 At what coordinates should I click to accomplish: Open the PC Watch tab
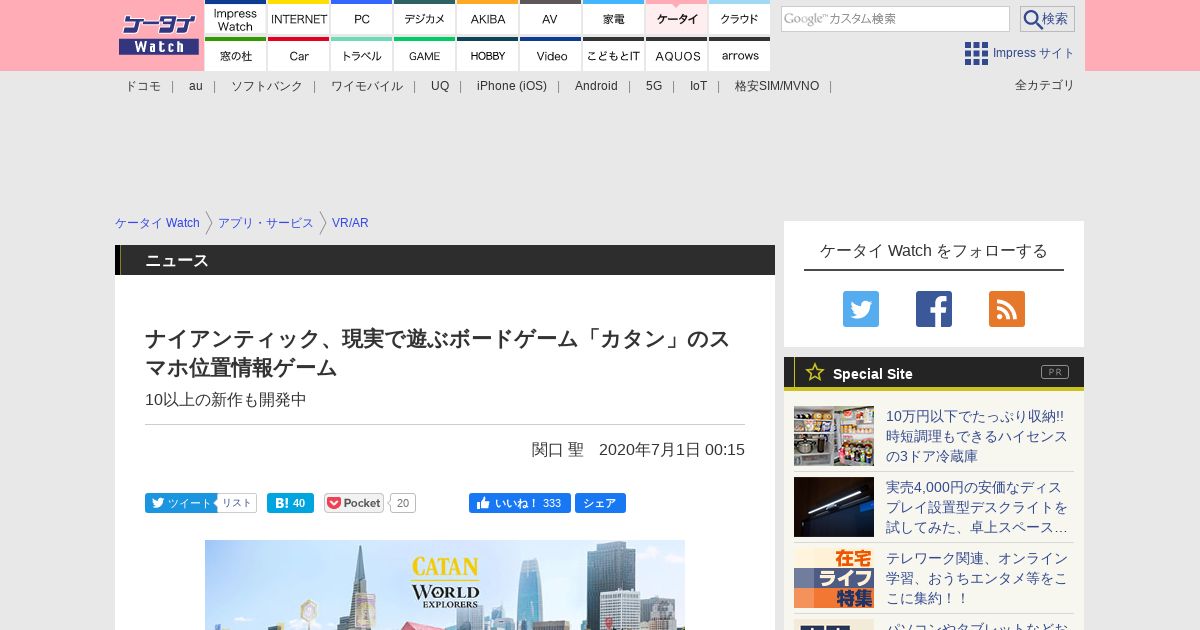coord(362,19)
